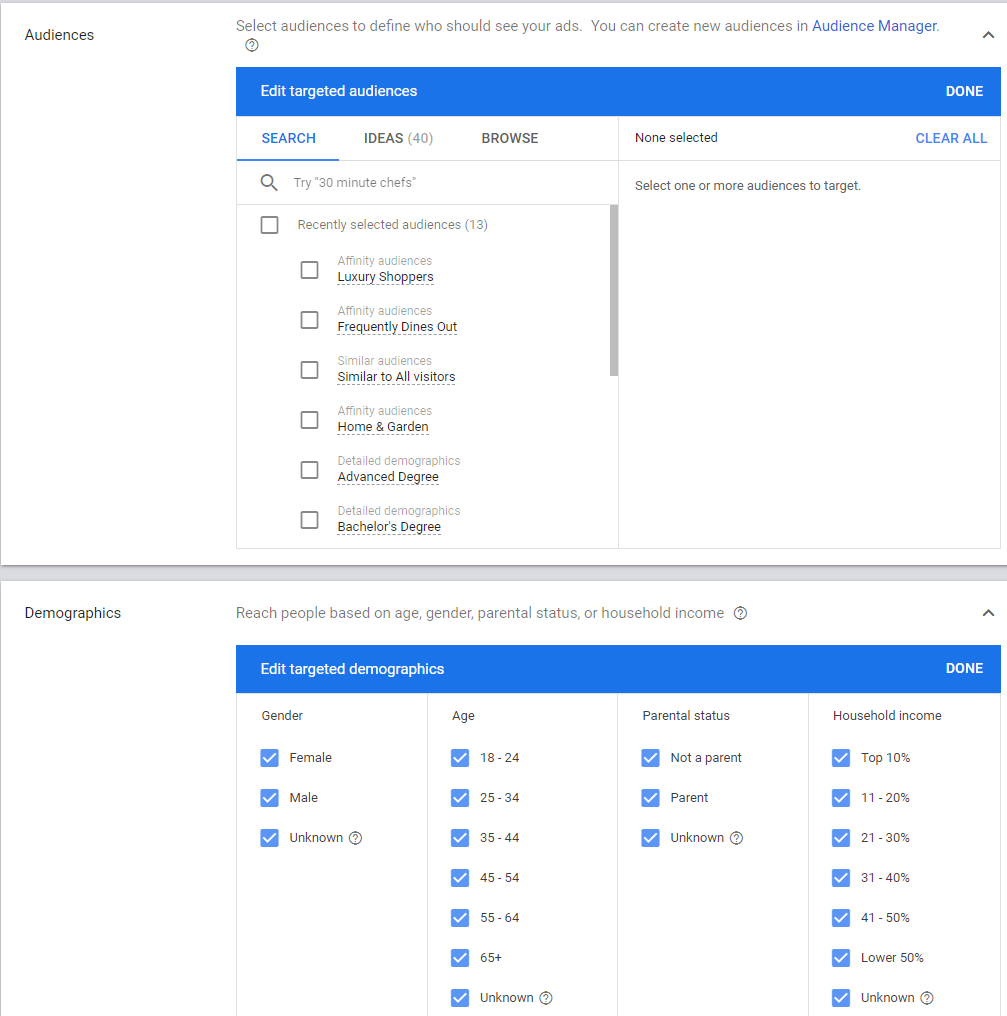Click help icon beside Gender Unknown
Image resolution: width=1007 pixels, height=1016 pixels.
click(355, 838)
